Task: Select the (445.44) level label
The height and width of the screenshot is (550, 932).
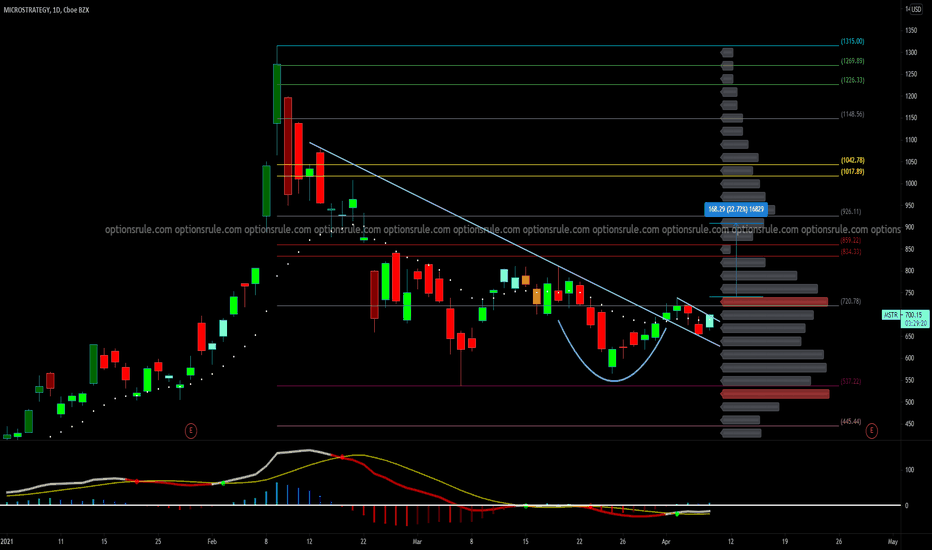Action: 851,422
